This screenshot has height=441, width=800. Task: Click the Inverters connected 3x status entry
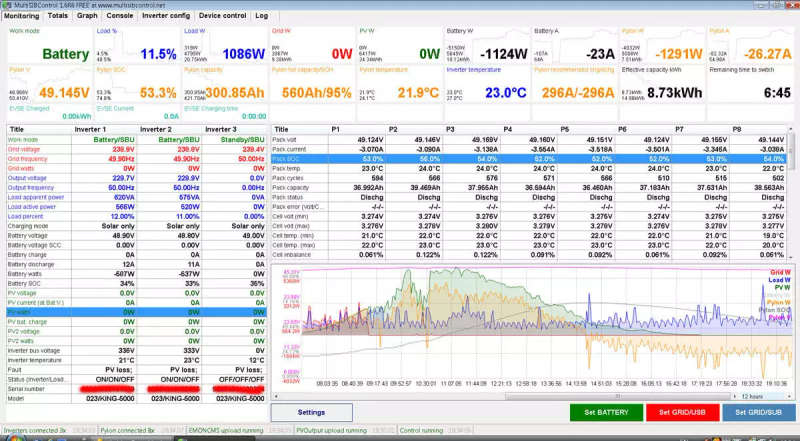[35, 431]
